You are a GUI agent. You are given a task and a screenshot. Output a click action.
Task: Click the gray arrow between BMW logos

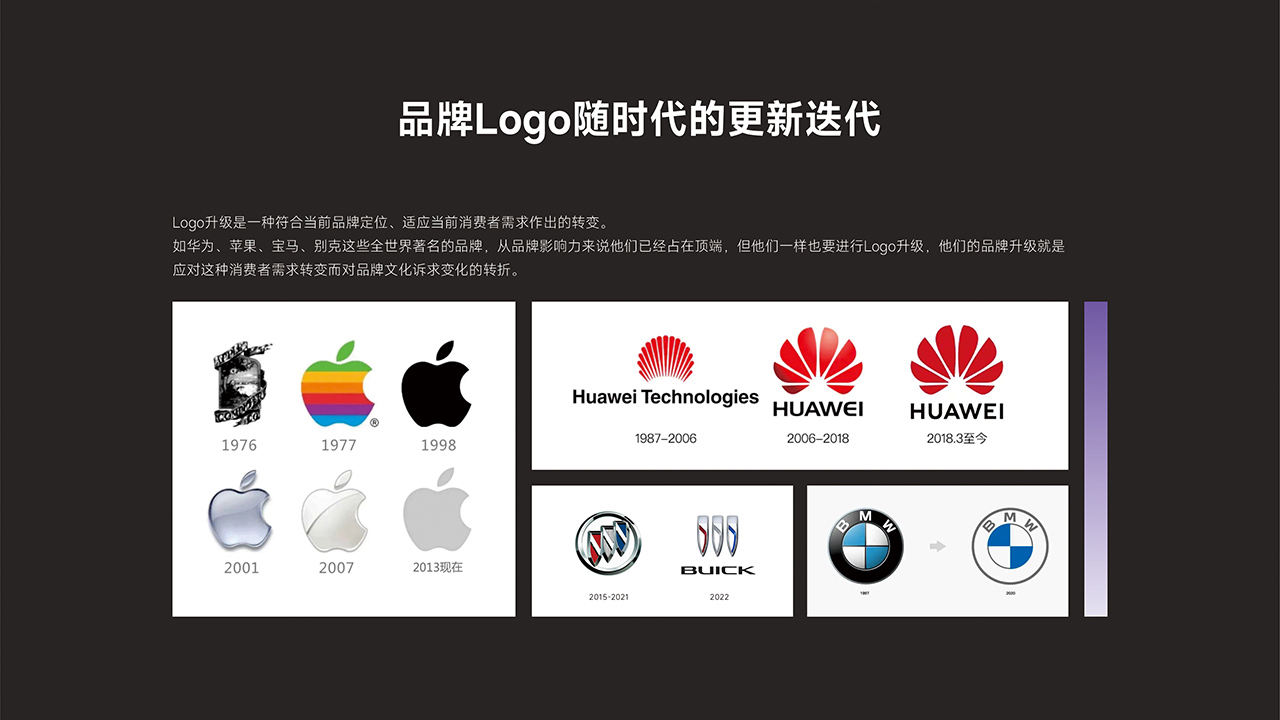[937, 546]
